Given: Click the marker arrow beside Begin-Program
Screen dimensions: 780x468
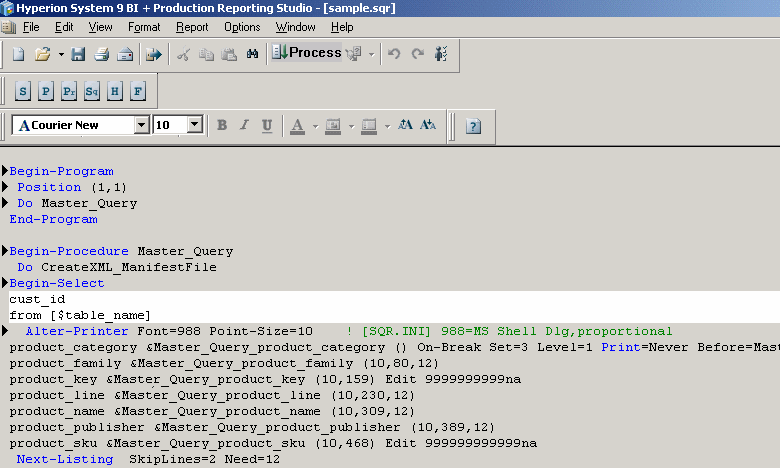Looking at the screenshot, I should pos(5,171).
